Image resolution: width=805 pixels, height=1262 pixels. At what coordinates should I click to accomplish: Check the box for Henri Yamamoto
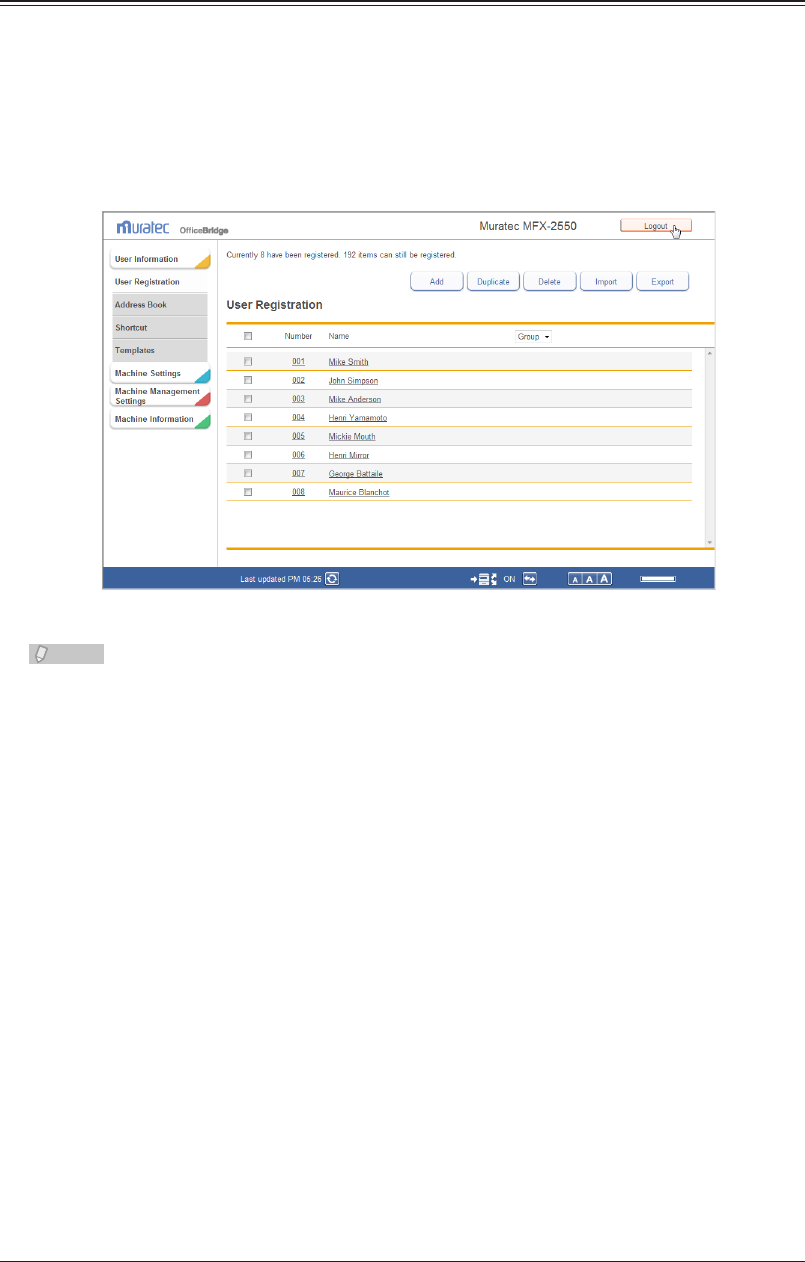click(248, 417)
